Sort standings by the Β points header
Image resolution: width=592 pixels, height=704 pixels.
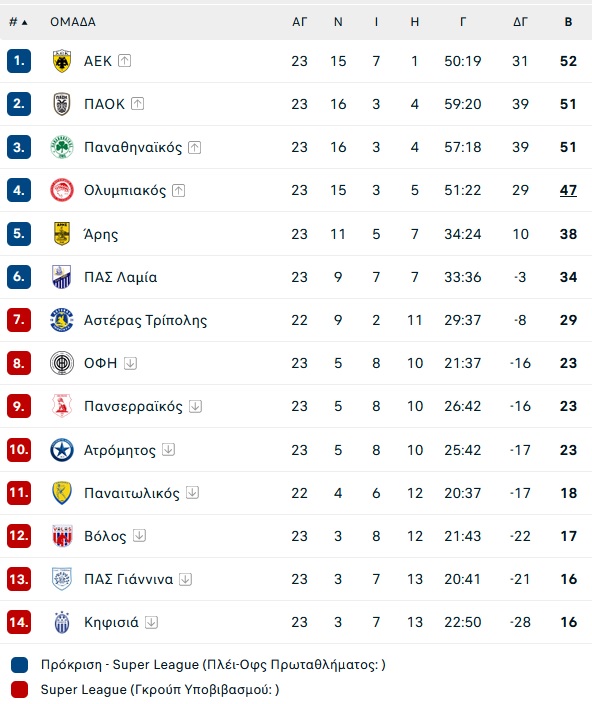pyautogui.click(x=568, y=22)
